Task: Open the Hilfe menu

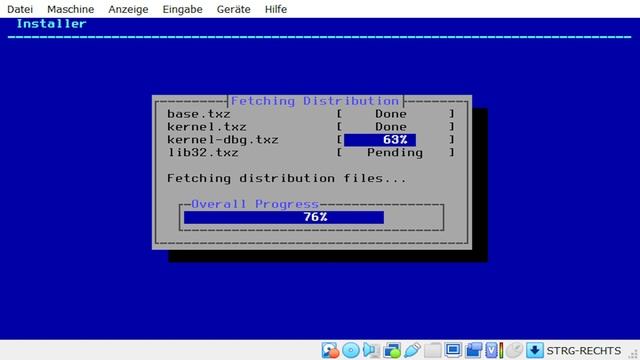Action: (276, 9)
